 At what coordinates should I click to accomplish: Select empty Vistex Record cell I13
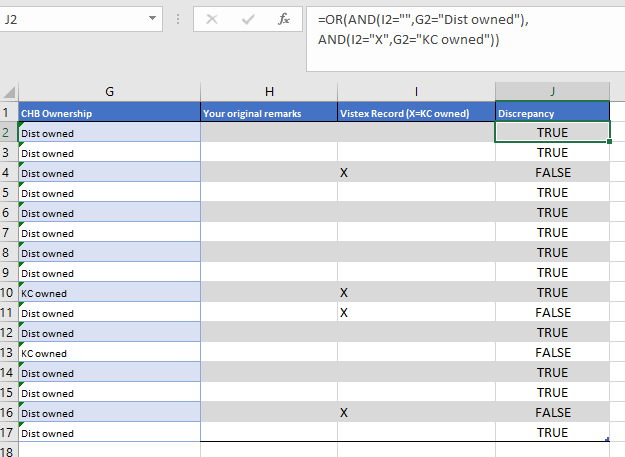tap(416, 353)
